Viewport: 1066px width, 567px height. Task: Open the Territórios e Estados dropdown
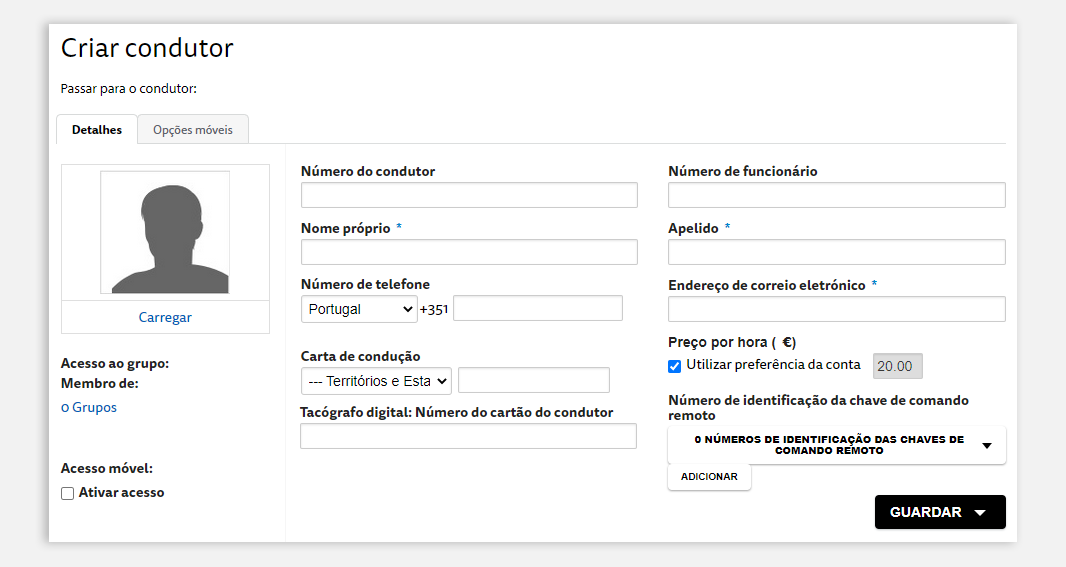pos(376,381)
